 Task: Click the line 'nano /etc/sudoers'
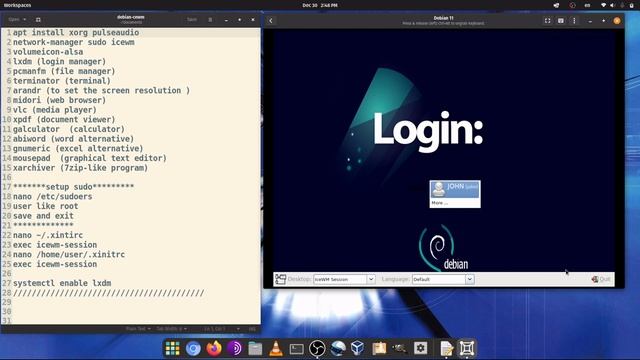click(x=53, y=197)
